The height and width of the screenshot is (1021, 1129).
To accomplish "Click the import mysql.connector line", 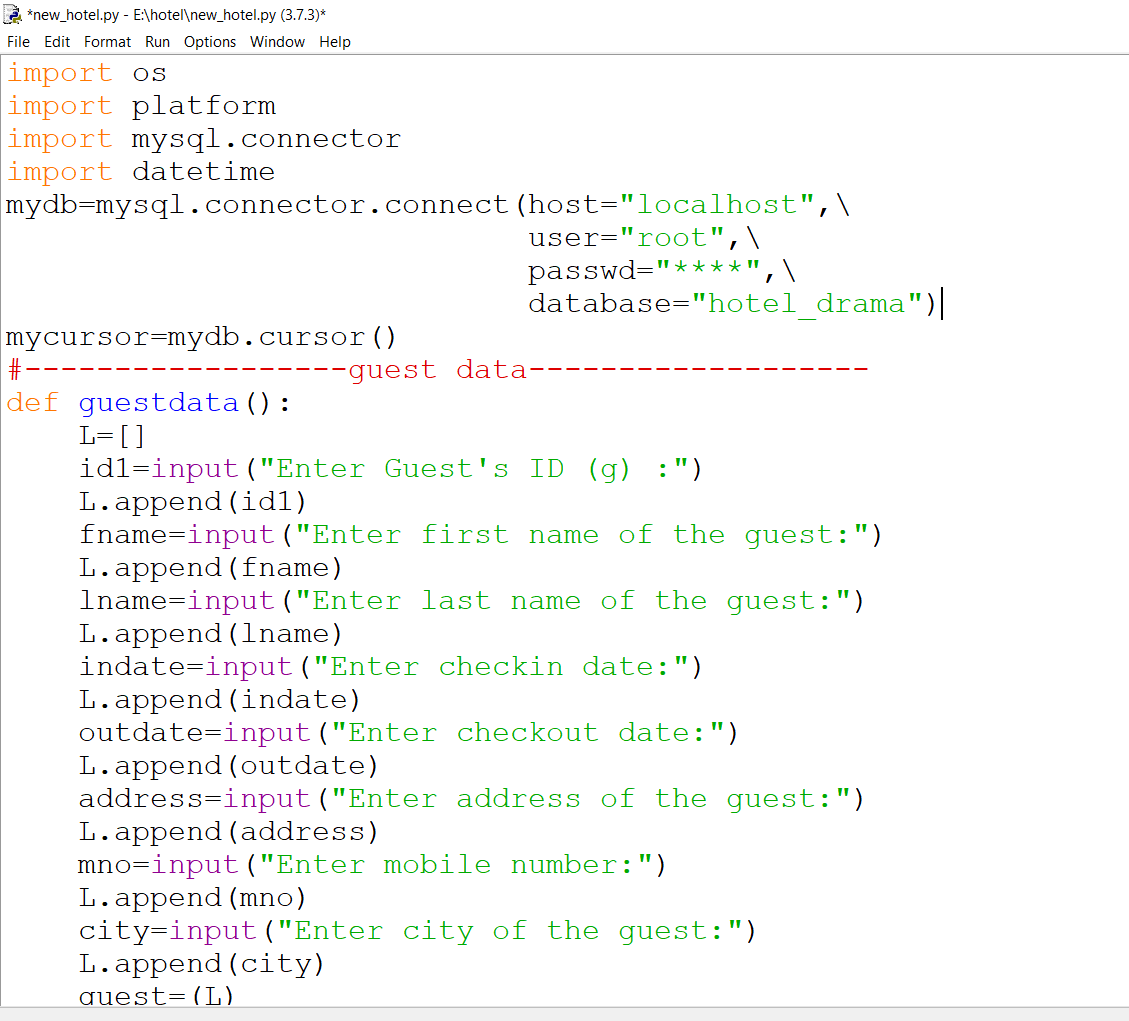I will coord(200,138).
